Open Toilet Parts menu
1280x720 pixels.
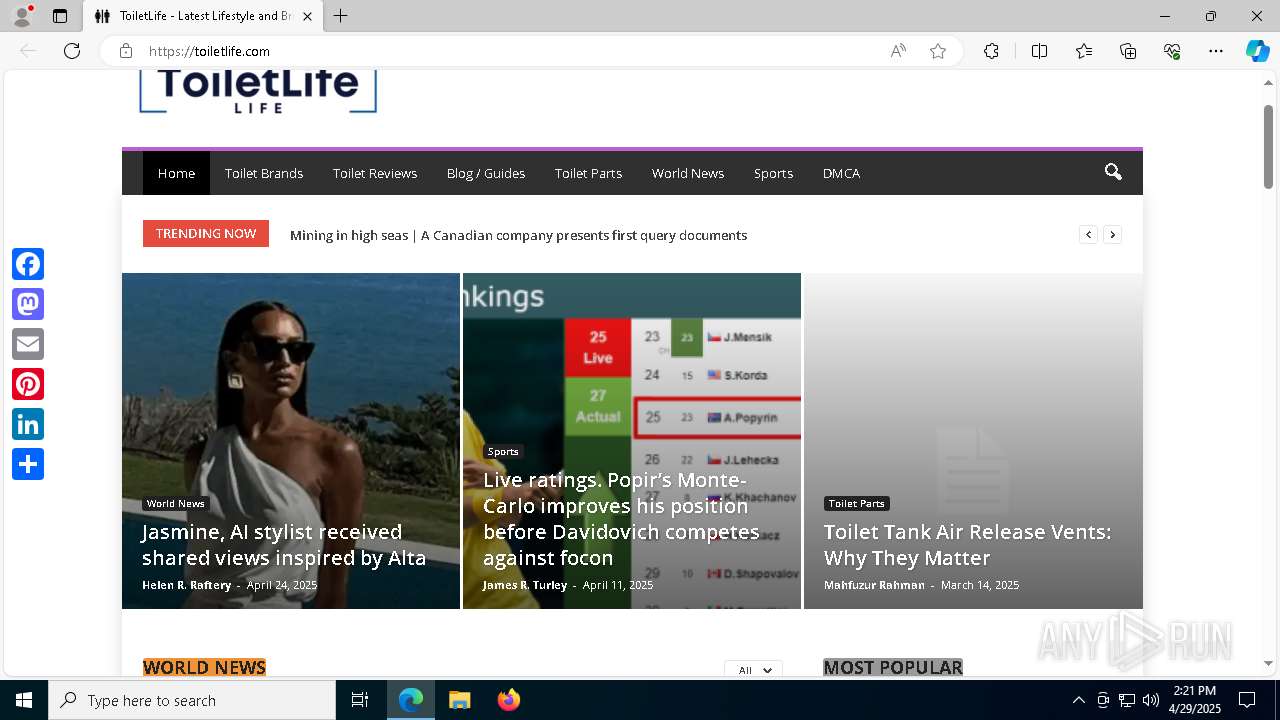coord(588,173)
